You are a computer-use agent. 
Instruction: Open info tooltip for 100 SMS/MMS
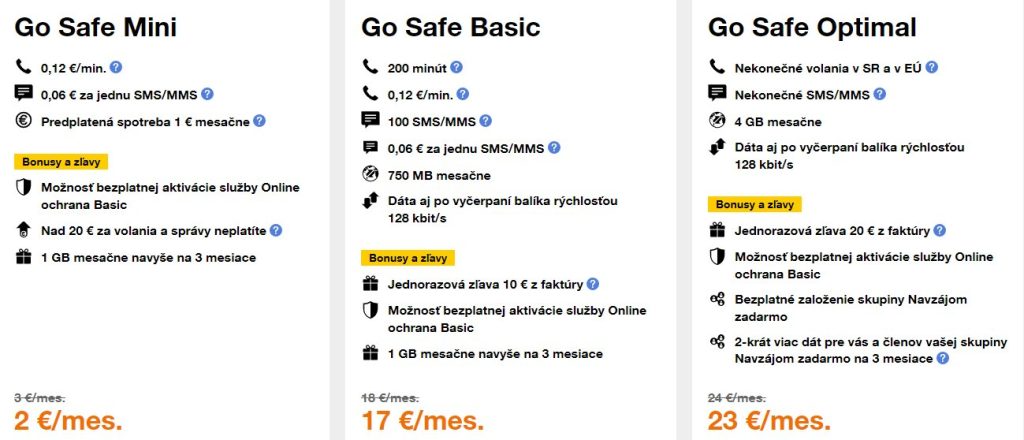point(486,121)
